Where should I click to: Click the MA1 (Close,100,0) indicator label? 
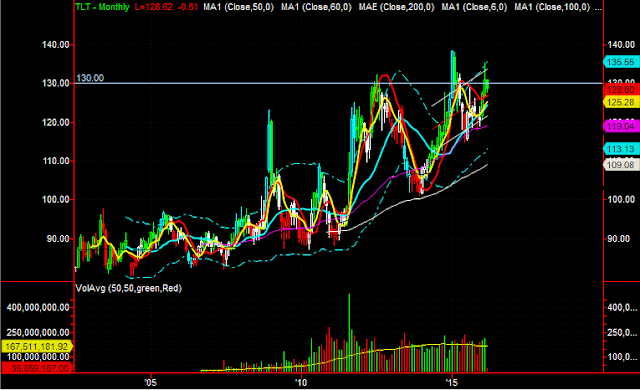552,7
